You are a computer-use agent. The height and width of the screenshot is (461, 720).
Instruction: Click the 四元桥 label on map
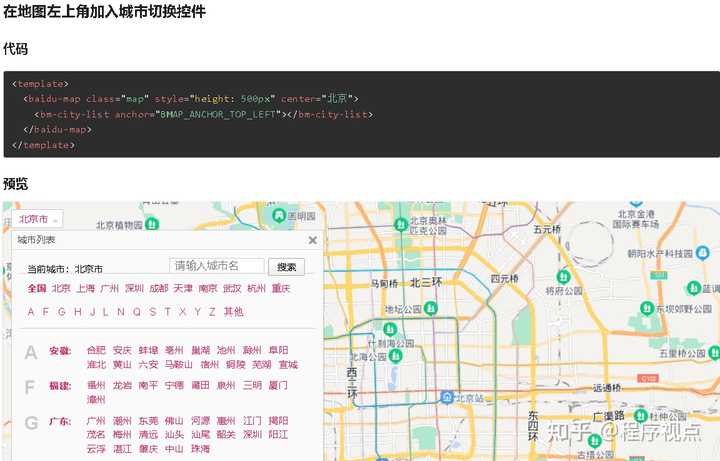[505, 279]
